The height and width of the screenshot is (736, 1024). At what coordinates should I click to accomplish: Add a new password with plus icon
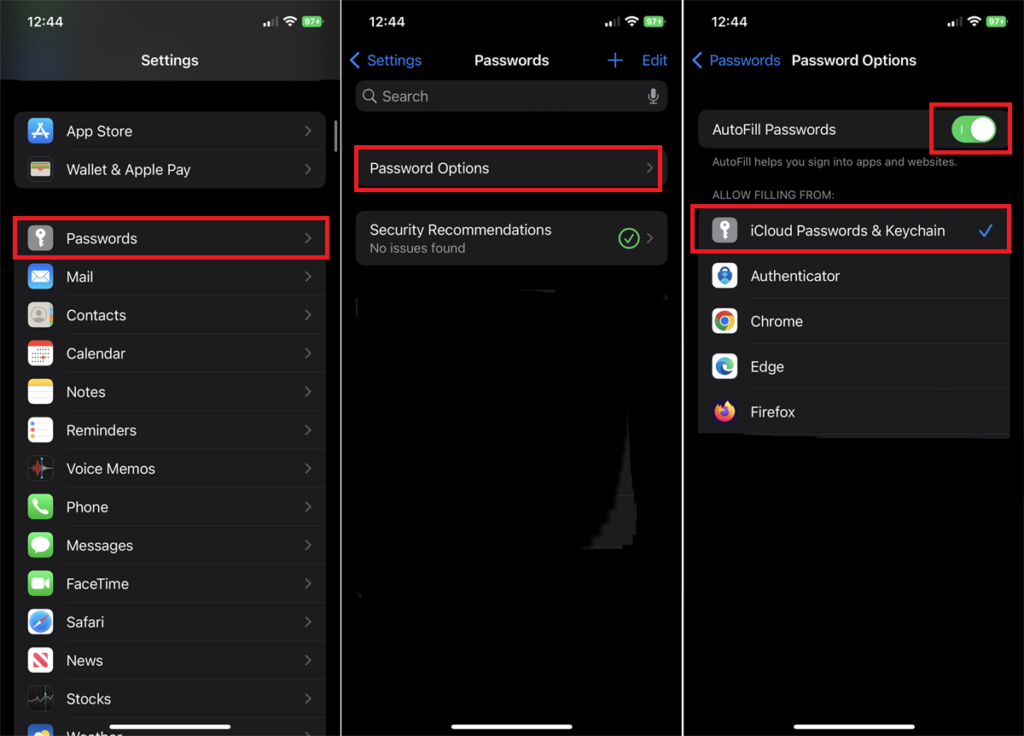click(x=615, y=61)
